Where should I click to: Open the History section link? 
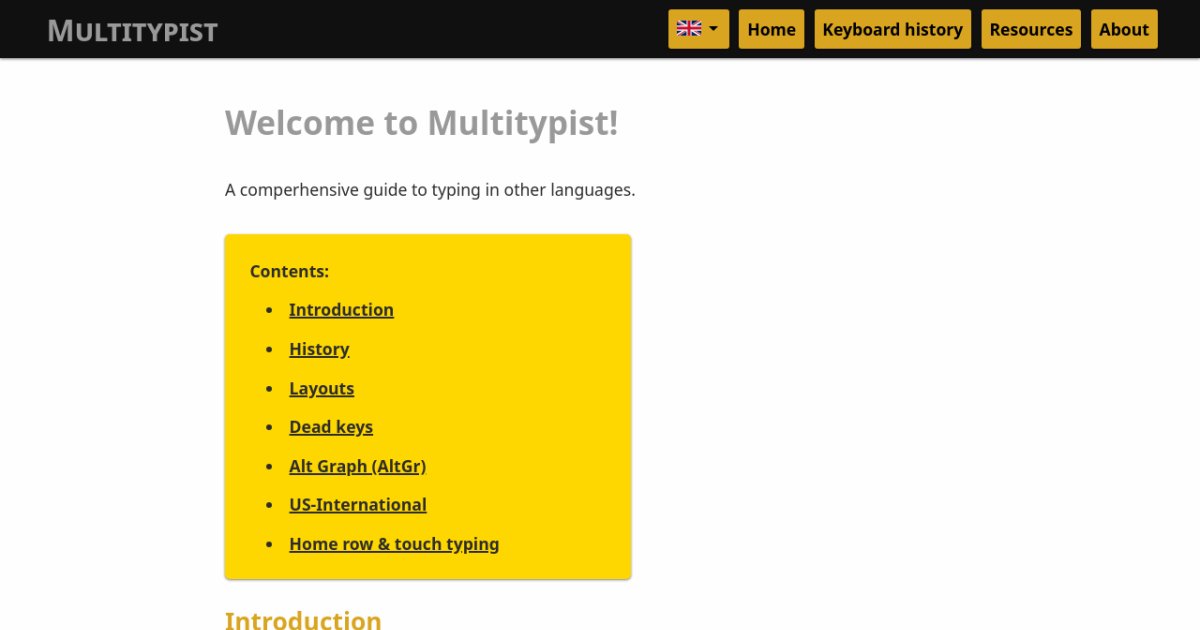[319, 349]
